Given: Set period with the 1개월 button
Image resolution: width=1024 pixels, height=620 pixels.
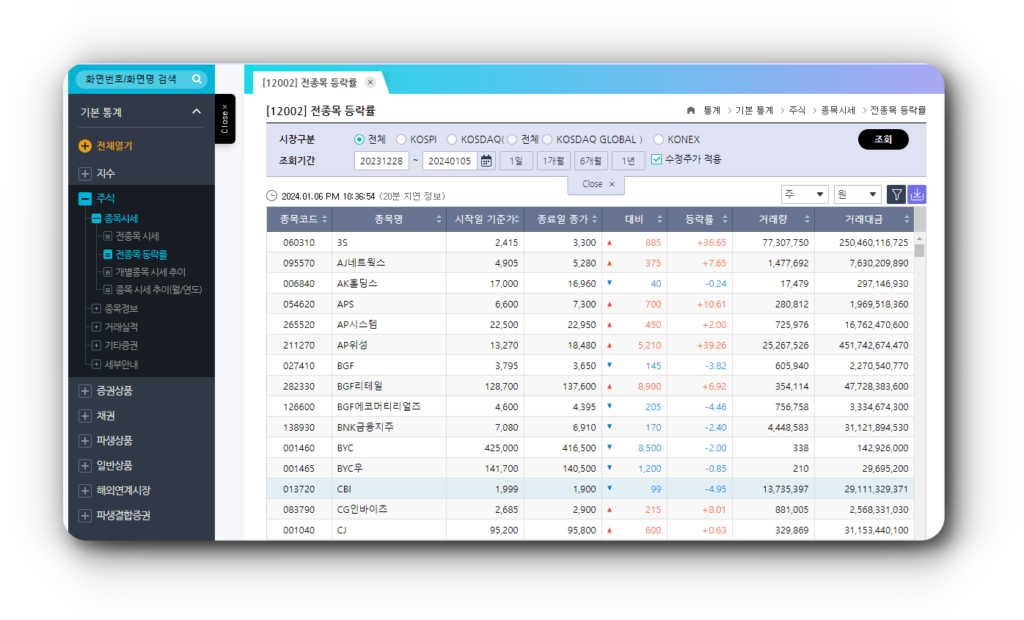Looking at the screenshot, I should pos(553,161).
